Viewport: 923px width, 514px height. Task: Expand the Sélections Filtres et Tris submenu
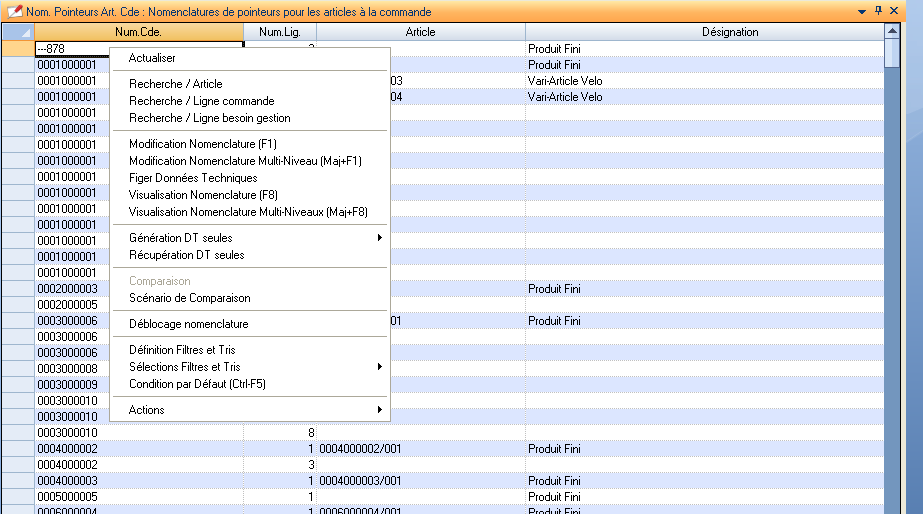pos(379,367)
